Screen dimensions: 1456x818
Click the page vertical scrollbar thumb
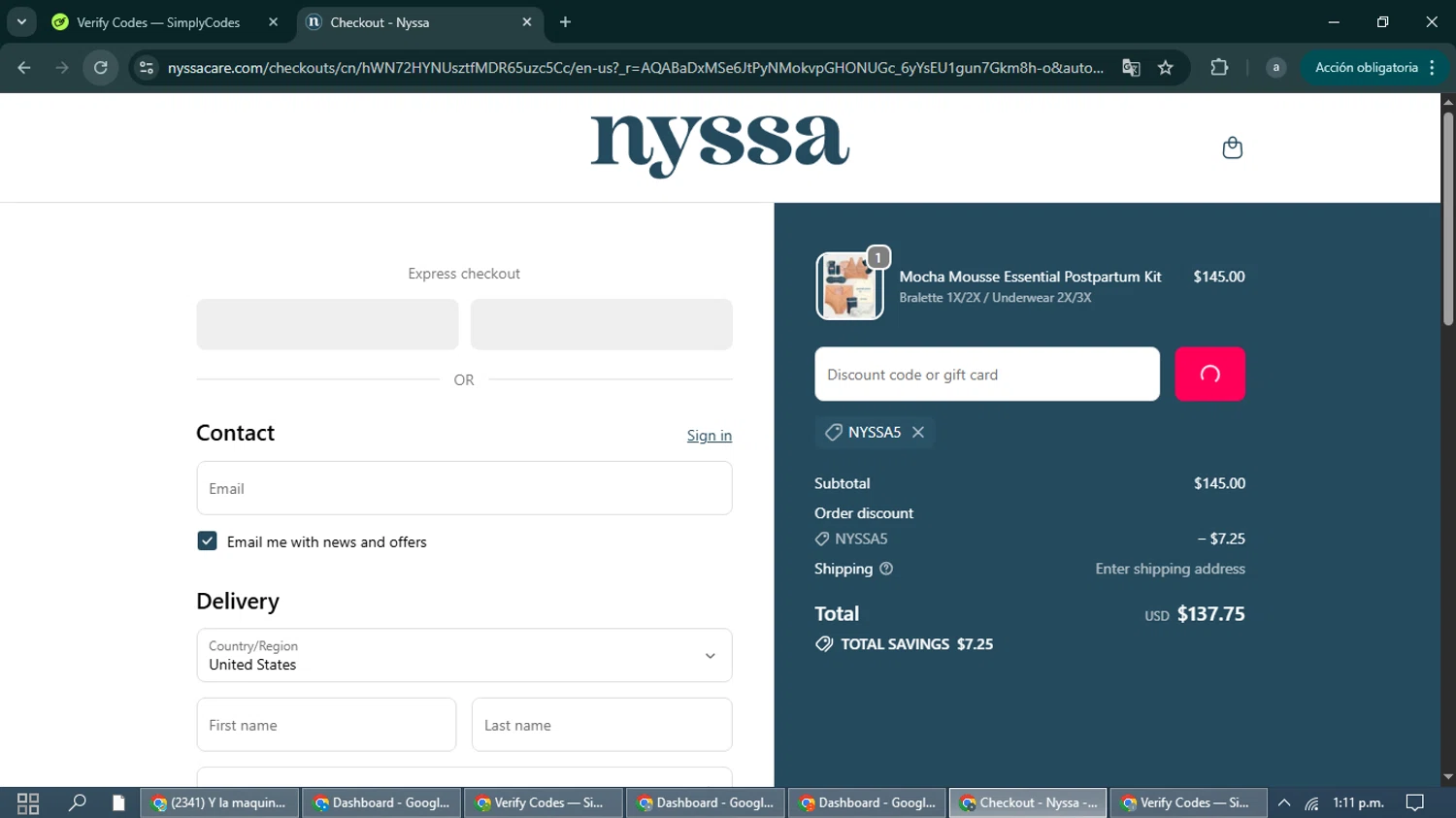coord(1448,218)
